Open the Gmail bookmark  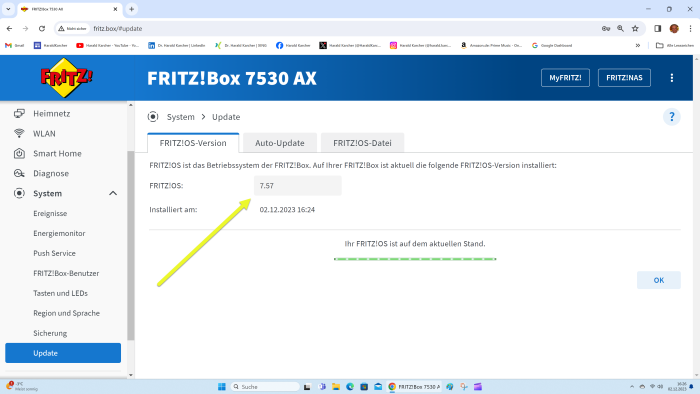(x=14, y=46)
